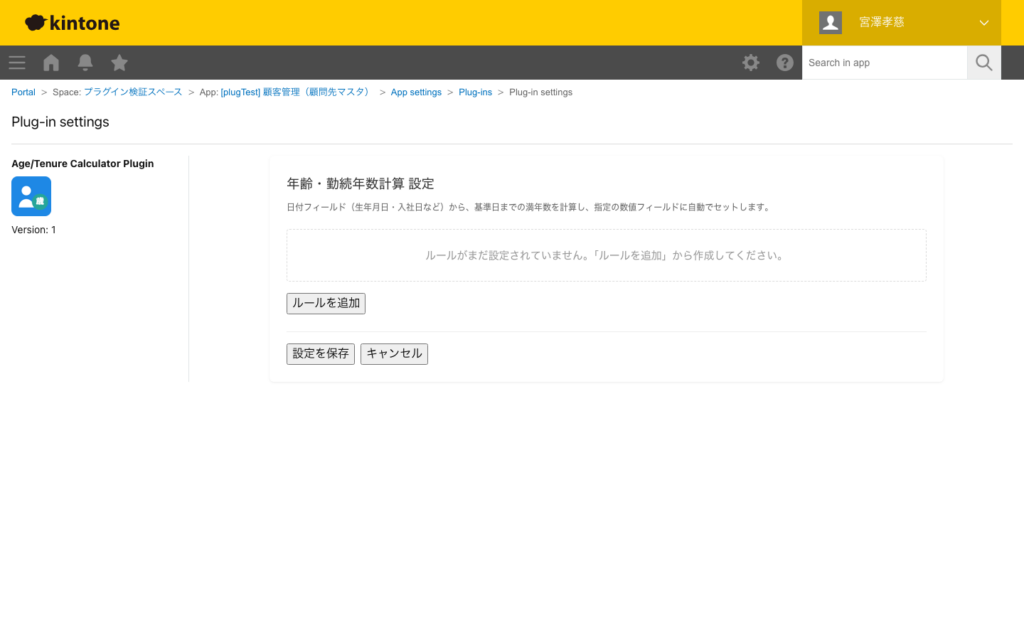Open notifications with the bell icon
The height and width of the screenshot is (640, 1024).
coord(85,62)
